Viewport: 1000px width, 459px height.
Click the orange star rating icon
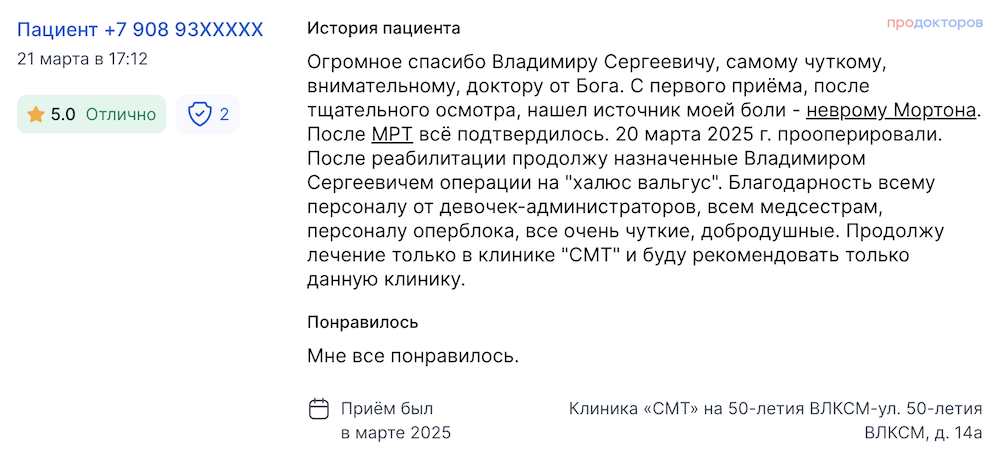pos(36,114)
